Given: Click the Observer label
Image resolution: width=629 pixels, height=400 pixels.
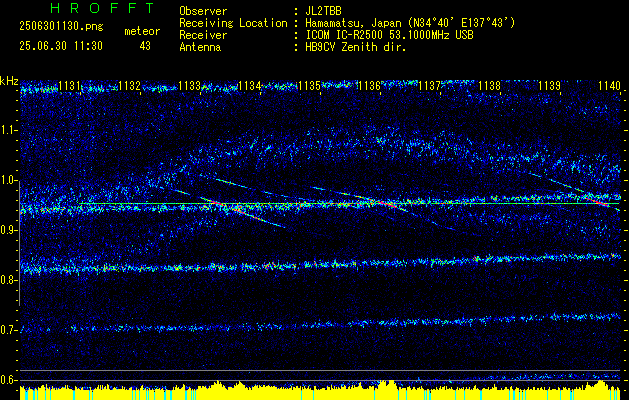Looking at the screenshot, I should point(203,11).
